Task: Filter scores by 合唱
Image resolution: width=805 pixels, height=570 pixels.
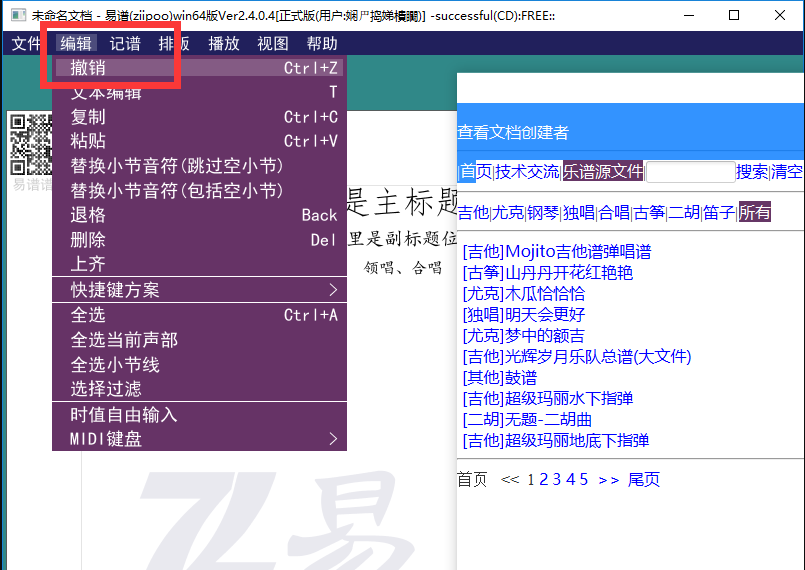Action: click(x=614, y=212)
